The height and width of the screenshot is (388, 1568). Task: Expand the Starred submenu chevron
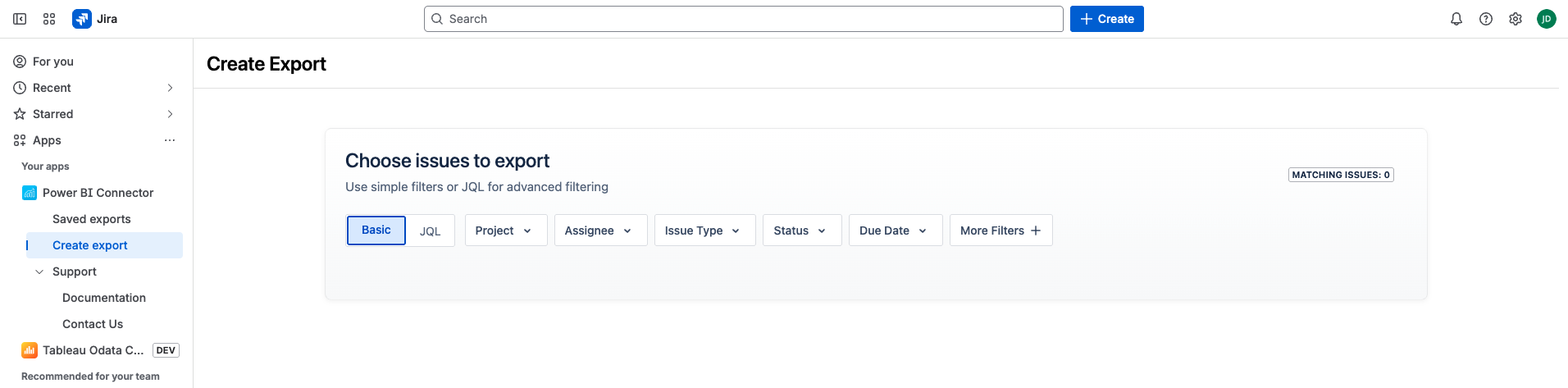(170, 114)
